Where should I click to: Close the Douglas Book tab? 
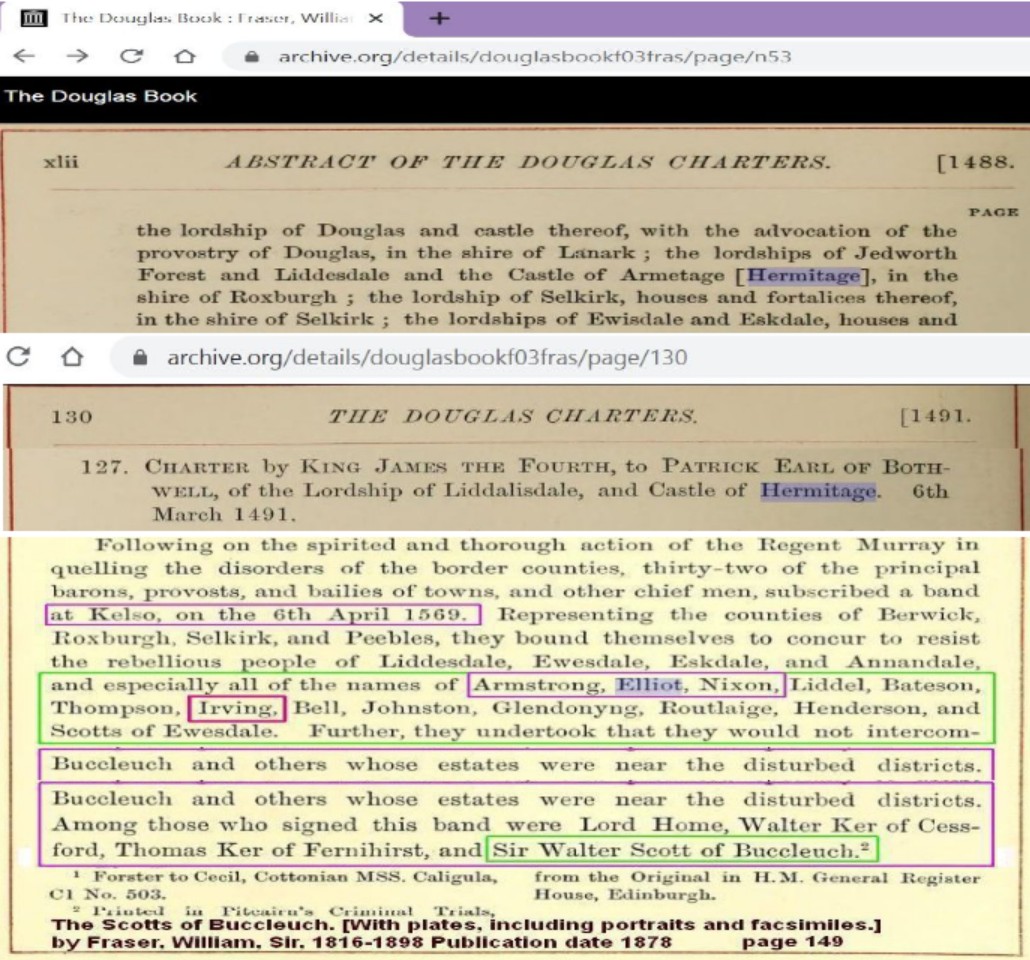pyautogui.click(x=375, y=18)
